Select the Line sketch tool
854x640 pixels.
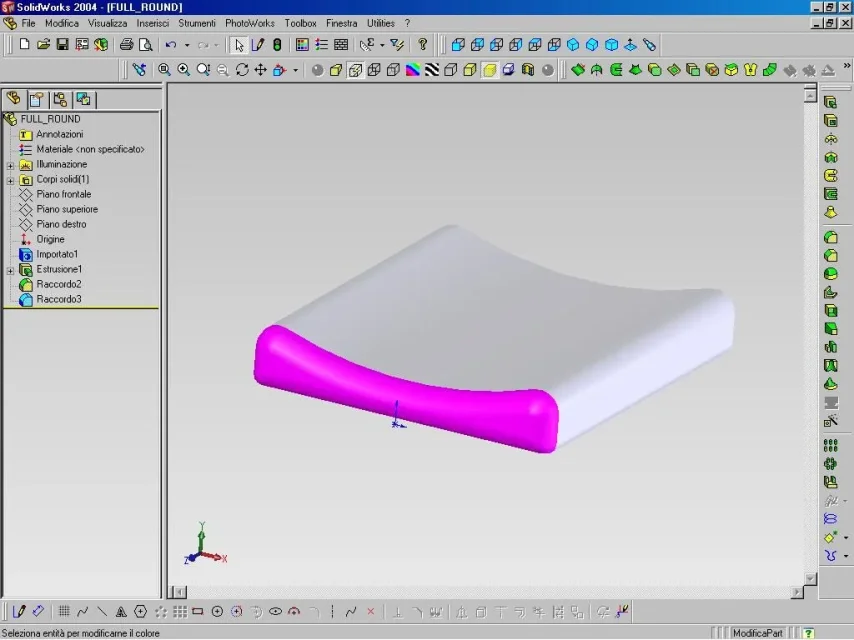click(102, 612)
